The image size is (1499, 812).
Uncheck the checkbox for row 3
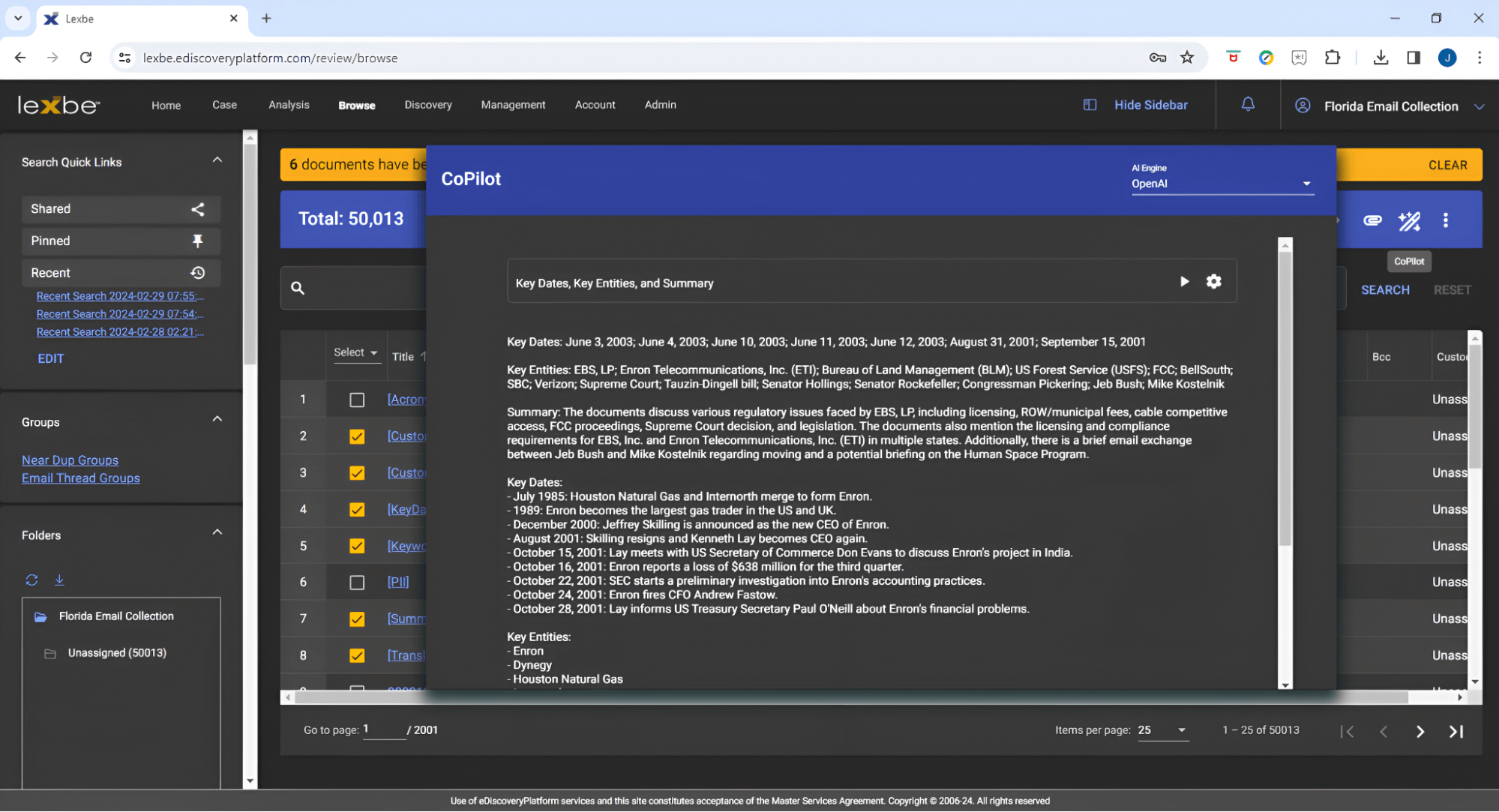[357, 473]
